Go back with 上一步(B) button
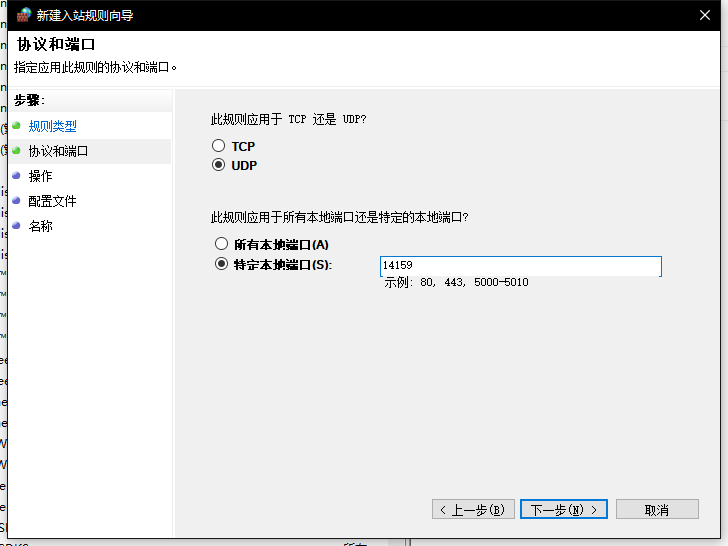This screenshot has height=546, width=728. pos(473,509)
